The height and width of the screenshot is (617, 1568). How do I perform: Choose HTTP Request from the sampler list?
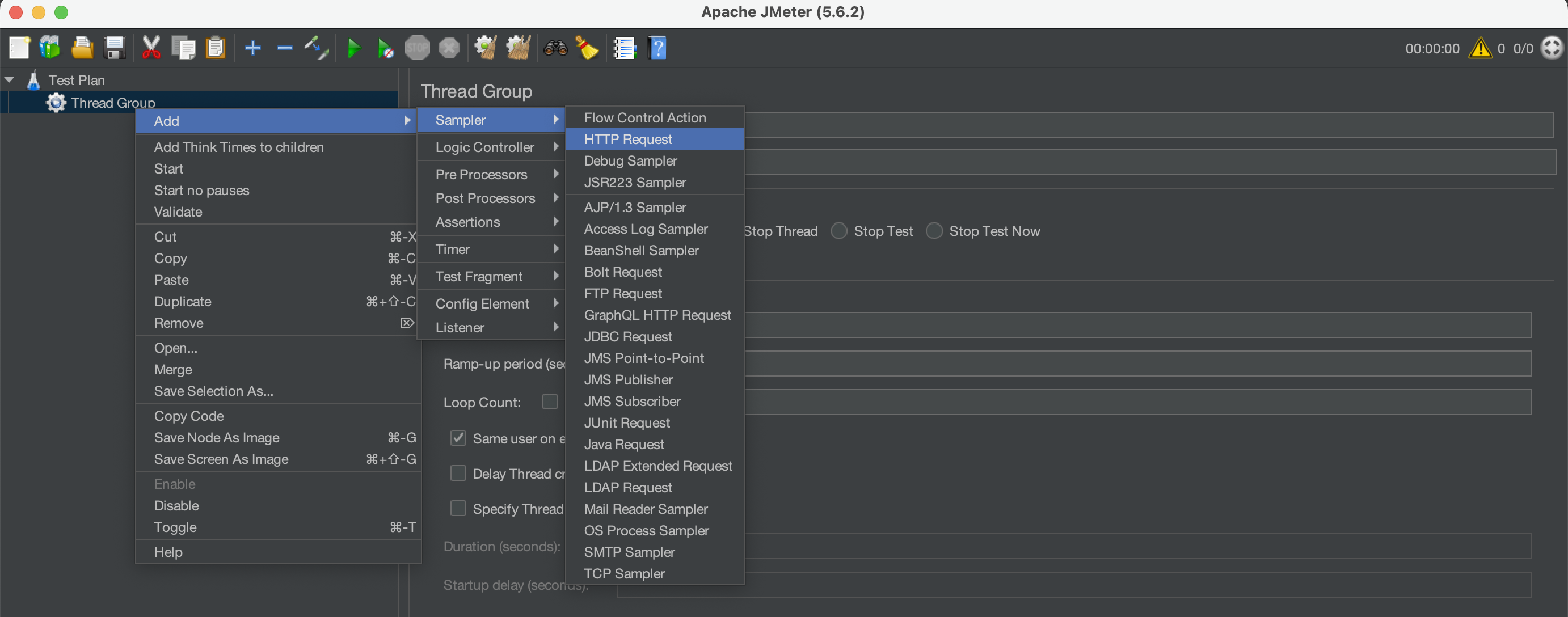point(627,140)
